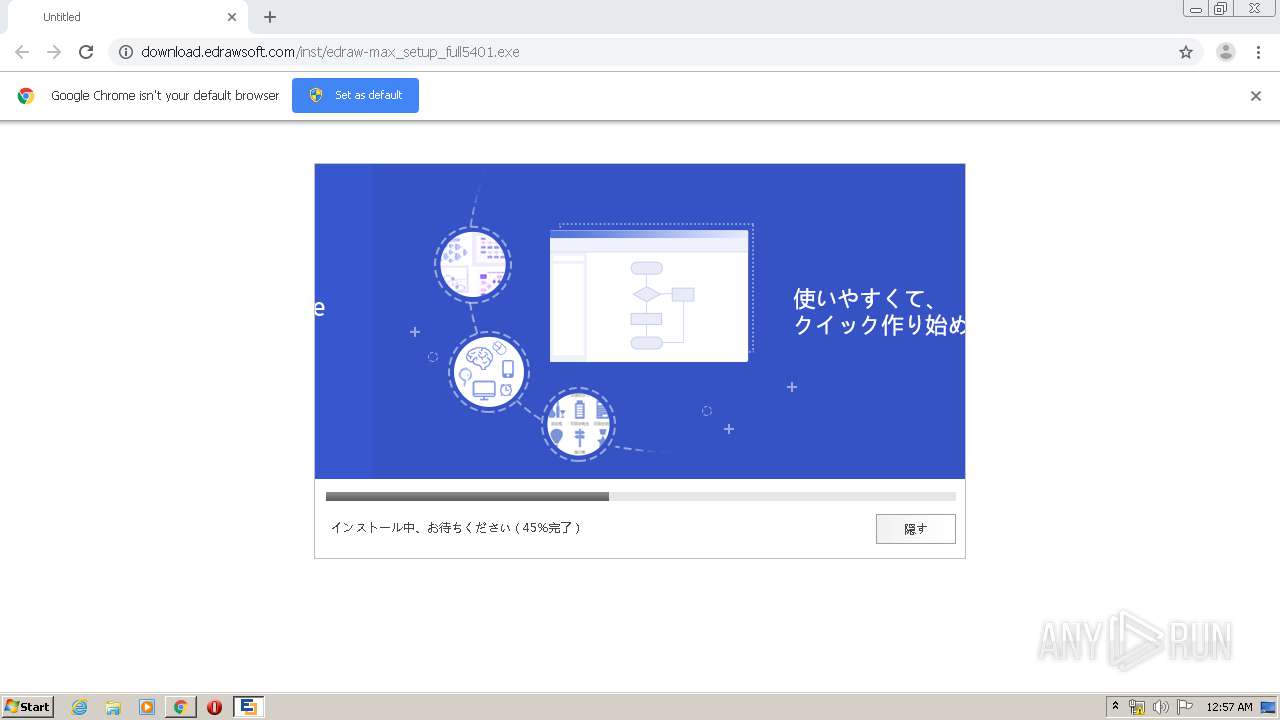Switch to Chrome in the taskbar
The height and width of the screenshot is (720, 1280).
pyautogui.click(x=180, y=707)
